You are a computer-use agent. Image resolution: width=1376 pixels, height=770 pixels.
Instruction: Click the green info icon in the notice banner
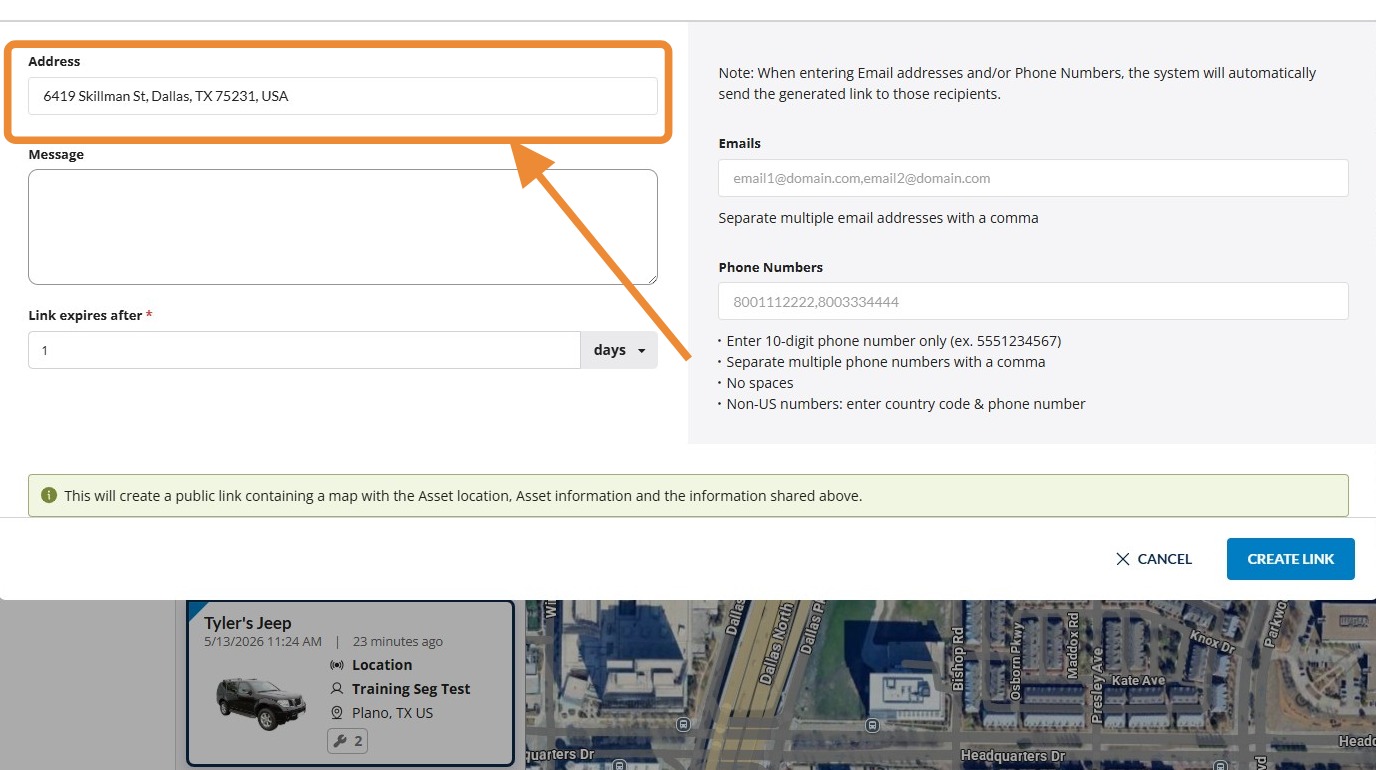coord(49,495)
